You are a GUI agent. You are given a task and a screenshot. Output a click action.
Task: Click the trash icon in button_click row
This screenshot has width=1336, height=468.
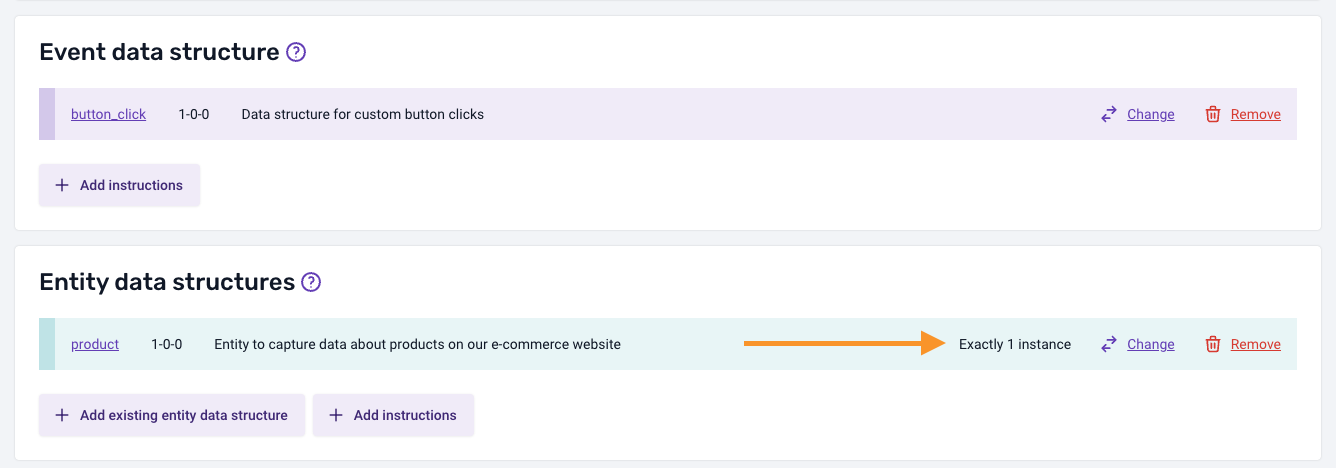click(x=1213, y=115)
